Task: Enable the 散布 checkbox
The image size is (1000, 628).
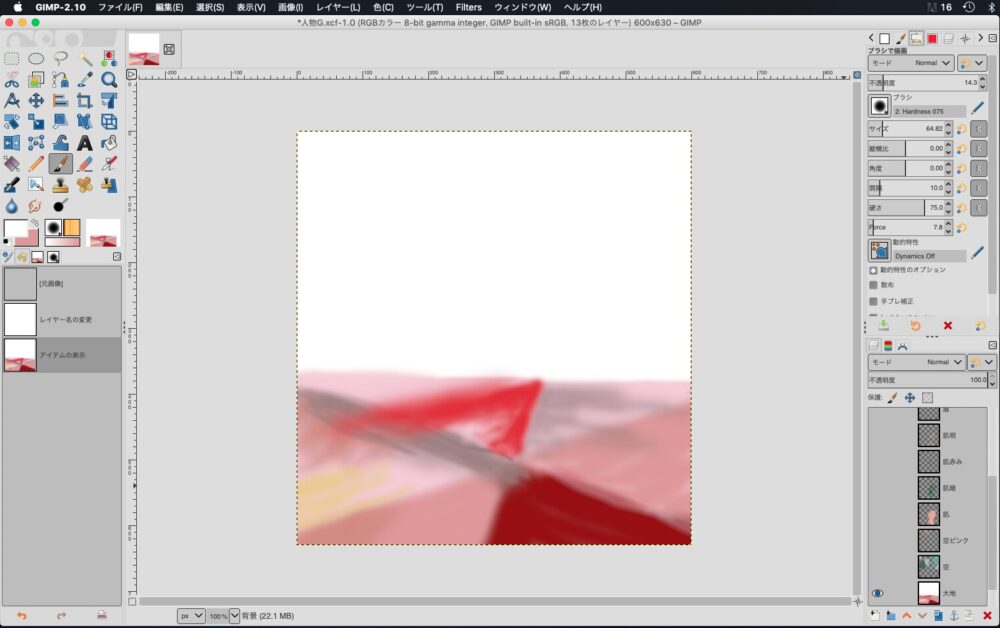Action: tap(873, 285)
